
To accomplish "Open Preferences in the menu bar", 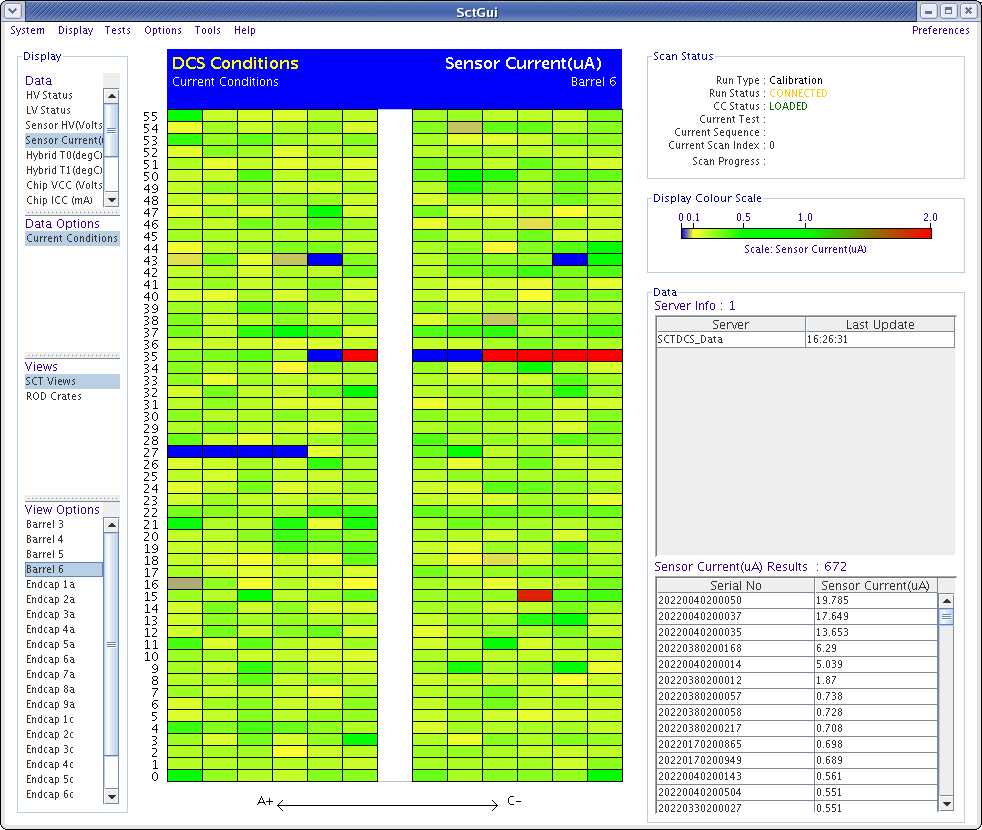I will pyautogui.click(x=940, y=30).
